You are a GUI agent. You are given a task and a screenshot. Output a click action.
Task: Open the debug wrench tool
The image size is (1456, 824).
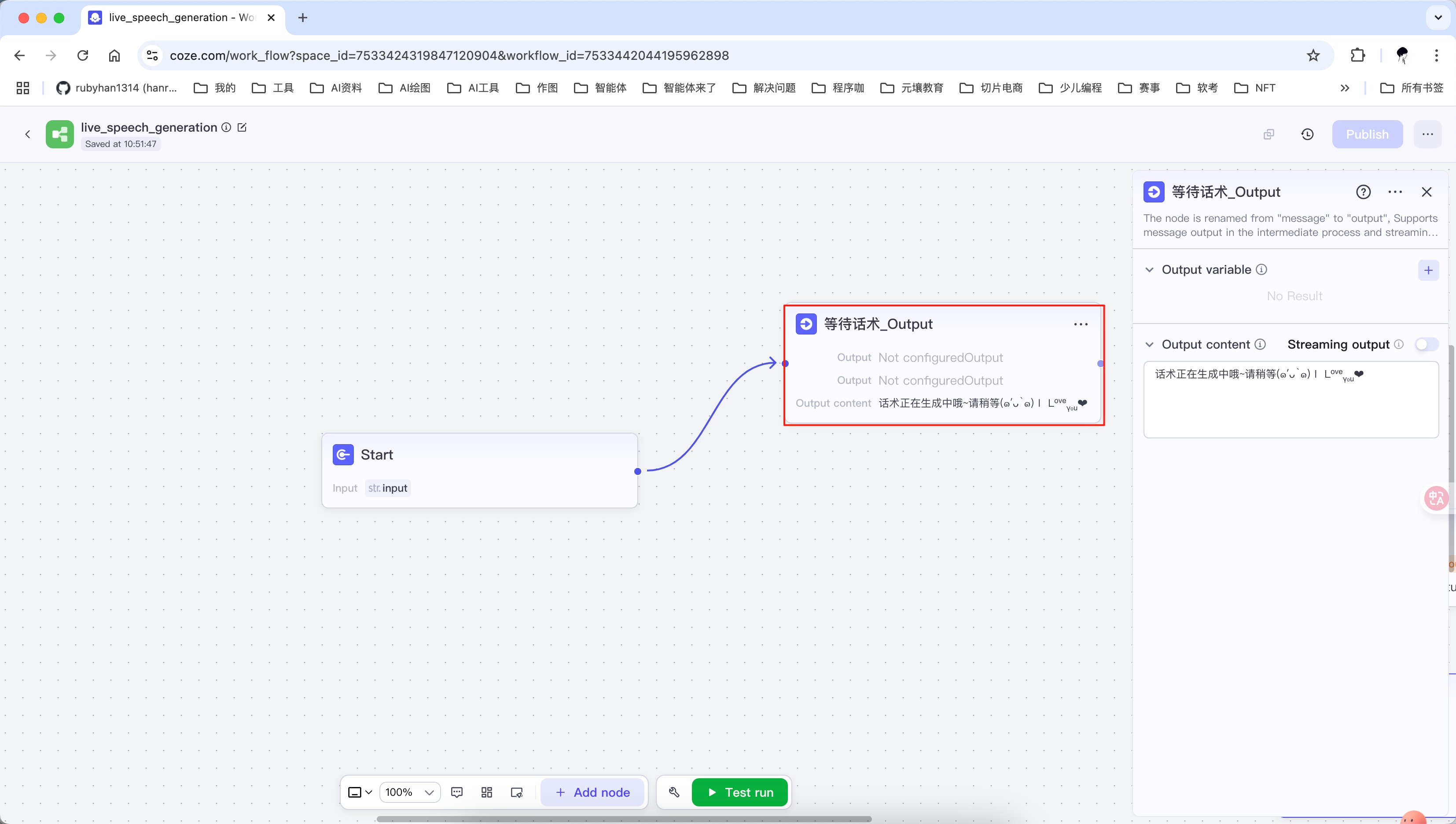coord(674,792)
